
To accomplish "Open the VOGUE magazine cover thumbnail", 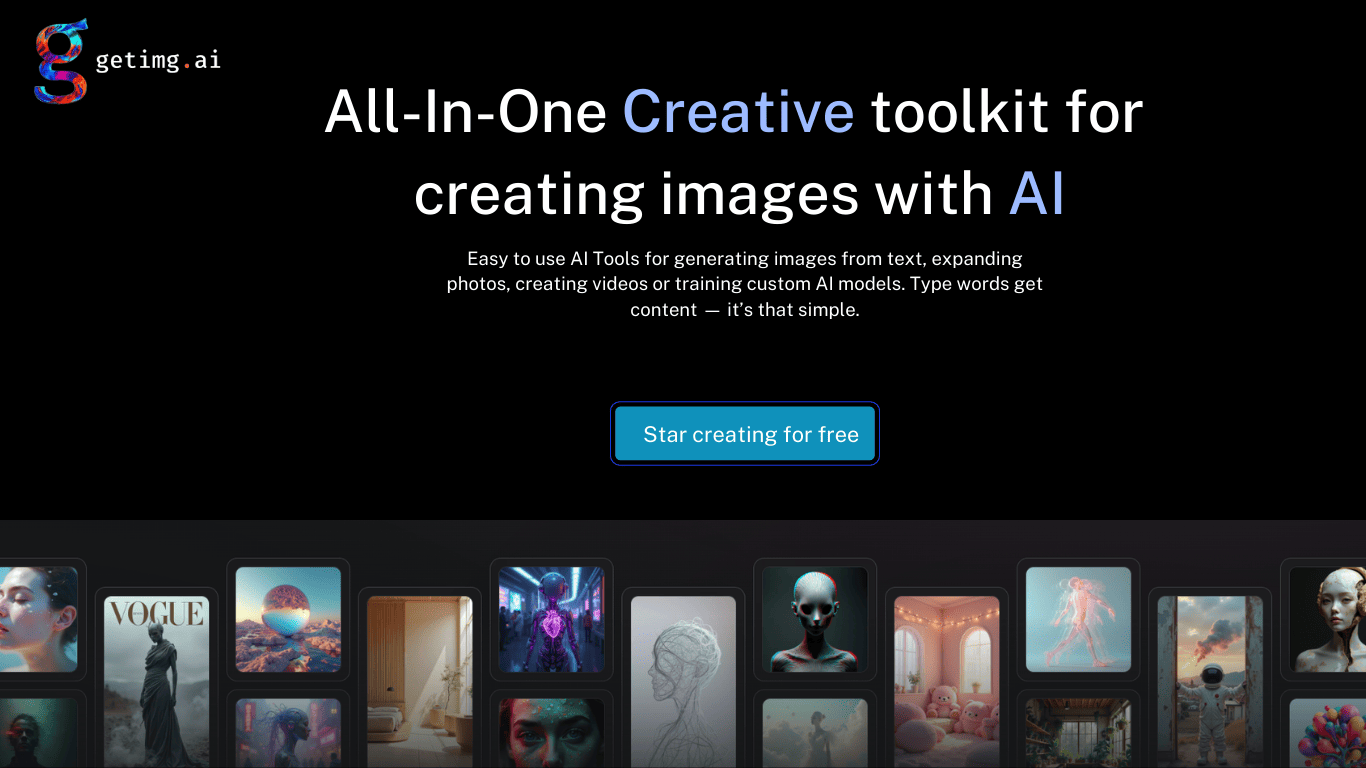I will pyautogui.click(x=157, y=682).
